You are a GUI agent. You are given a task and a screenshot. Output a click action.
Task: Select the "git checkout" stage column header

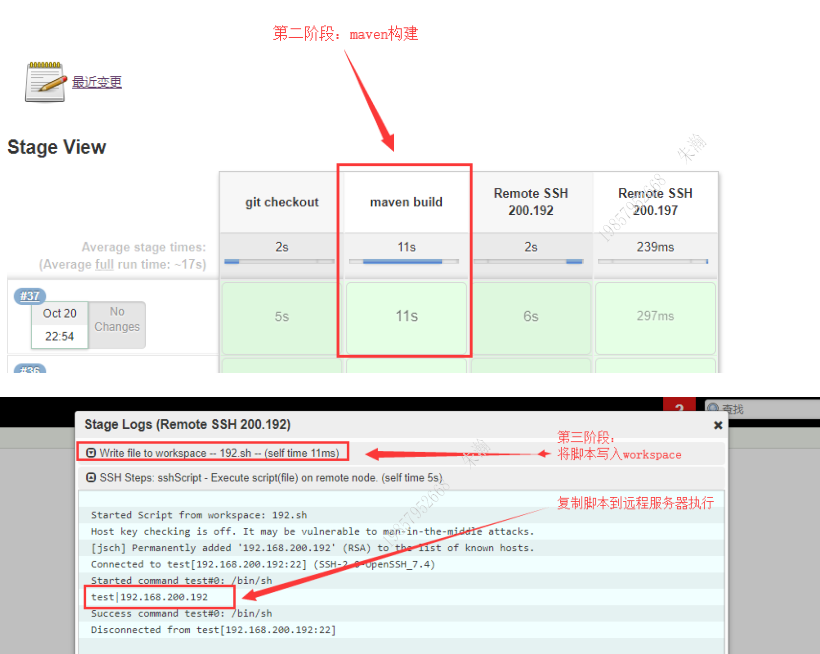(279, 201)
